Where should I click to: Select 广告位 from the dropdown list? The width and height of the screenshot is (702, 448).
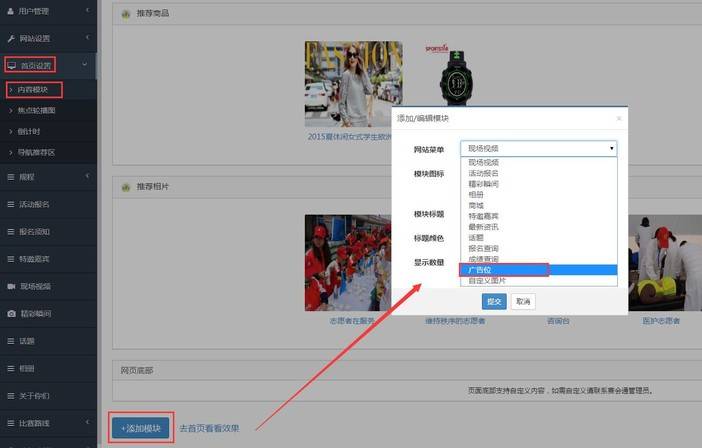coord(503,270)
